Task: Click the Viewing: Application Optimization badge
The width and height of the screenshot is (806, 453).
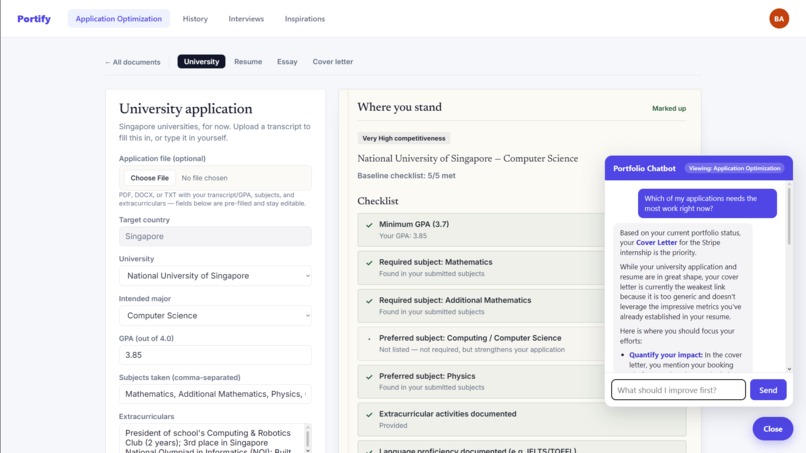Action: (x=734, y=168)
